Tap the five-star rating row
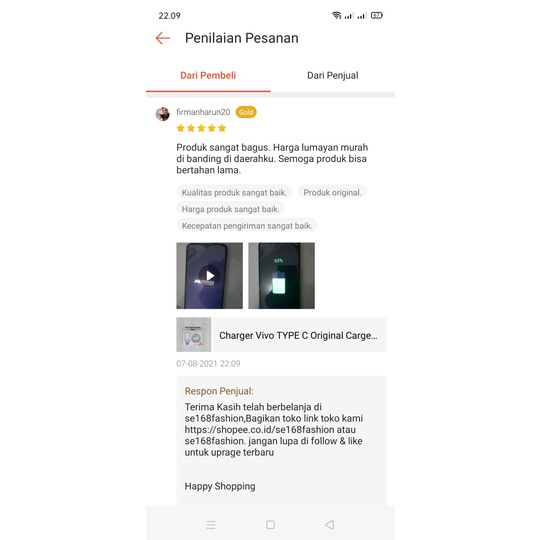 201,128
